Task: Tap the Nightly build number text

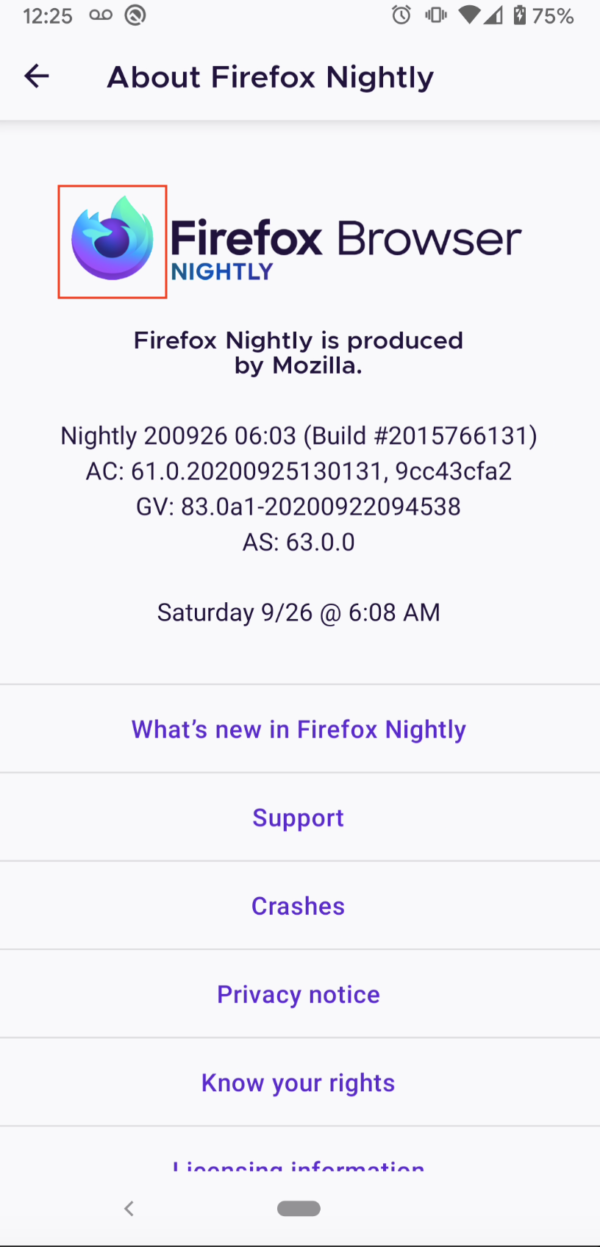Action: 298,435
